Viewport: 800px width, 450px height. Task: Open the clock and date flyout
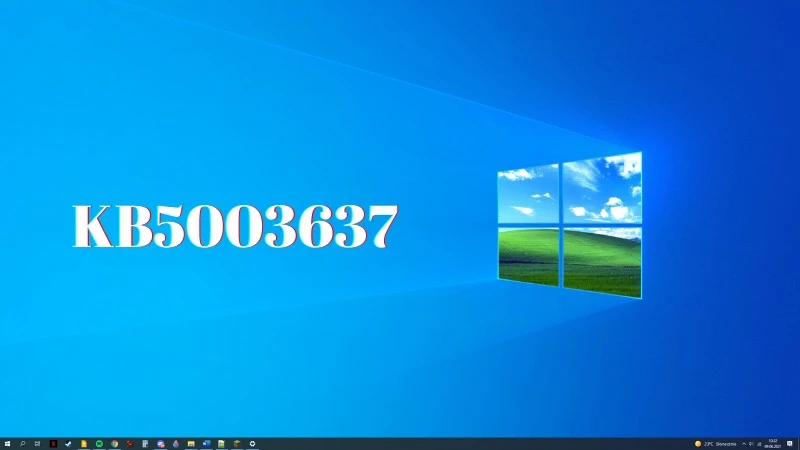coord(772,444)
